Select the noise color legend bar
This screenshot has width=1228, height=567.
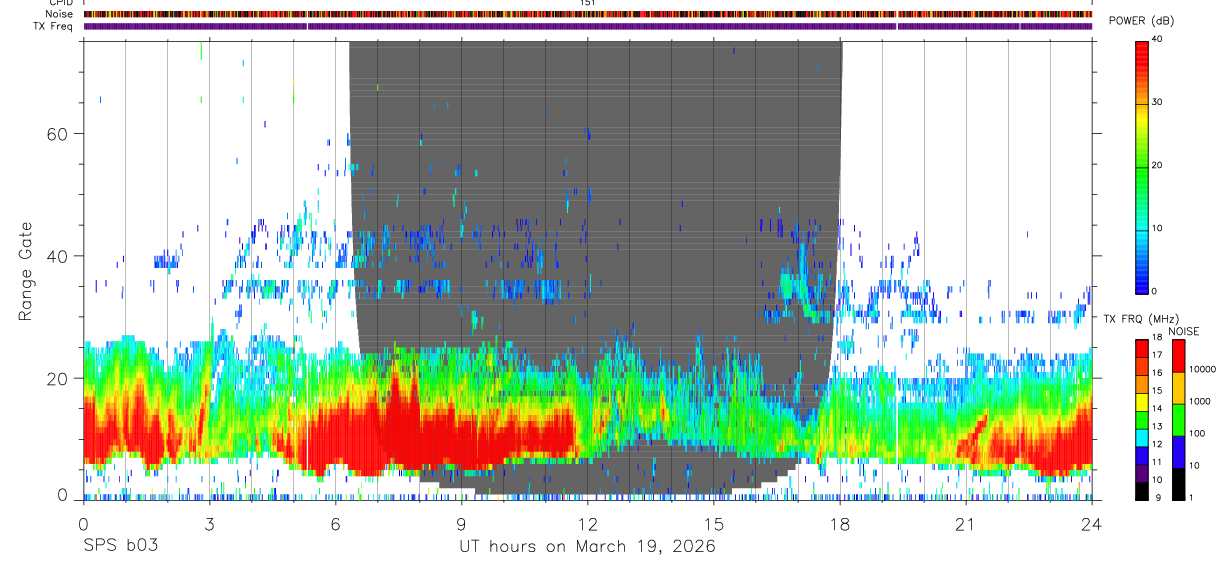[x=1180, y=419]
